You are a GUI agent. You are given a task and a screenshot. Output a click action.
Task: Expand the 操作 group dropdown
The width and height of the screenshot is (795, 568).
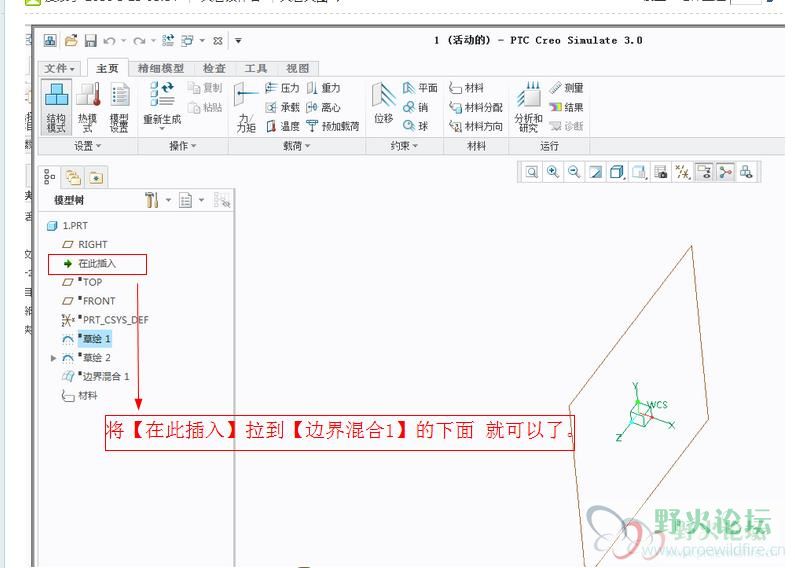[x=183, y=146]
